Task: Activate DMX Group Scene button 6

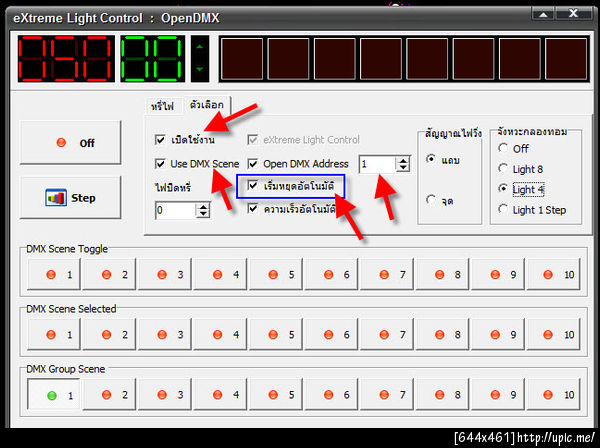Action: click(x=331, y=395)
